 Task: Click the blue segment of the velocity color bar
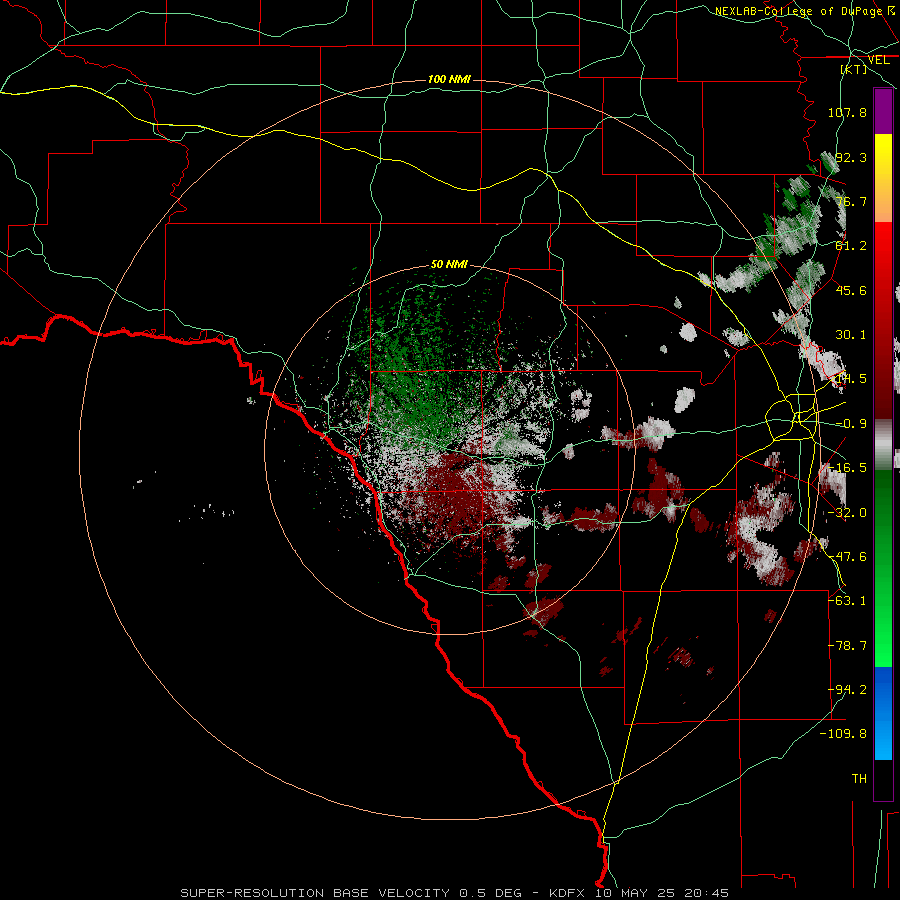(883, 713)
